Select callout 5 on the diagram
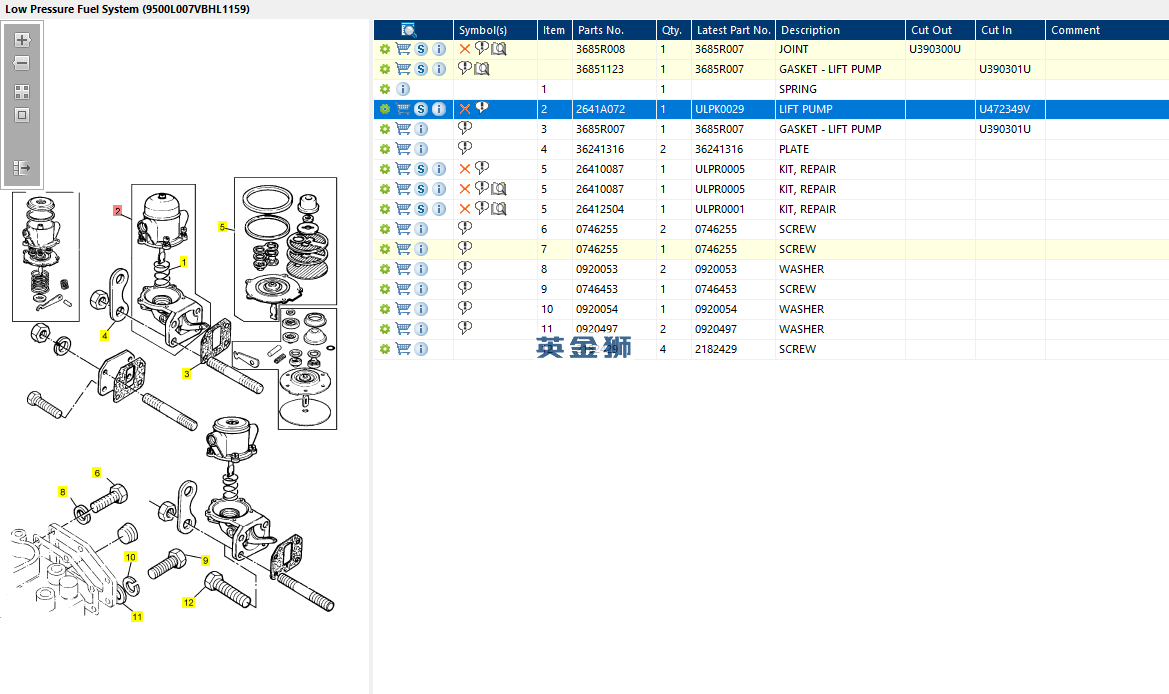The width and height of the screenshot is (1169, 694). (x=222, y=227)
